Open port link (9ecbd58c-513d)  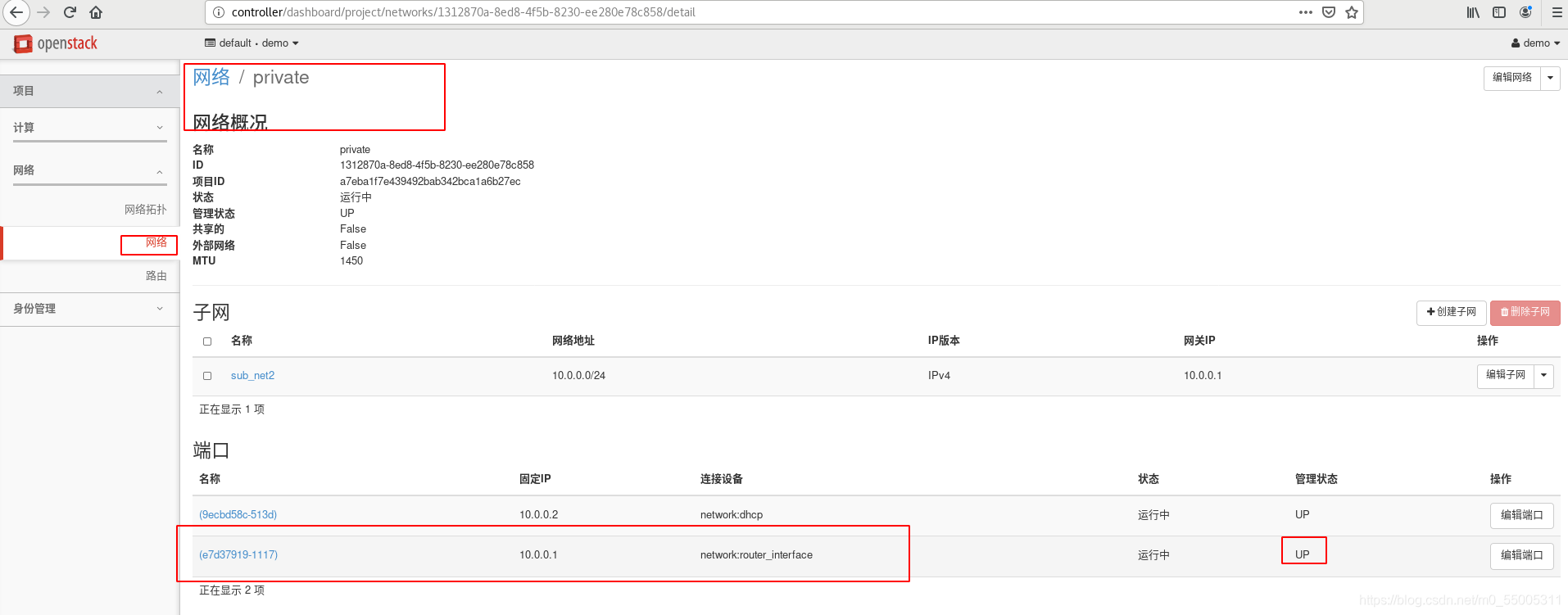(x=238, y=515)
